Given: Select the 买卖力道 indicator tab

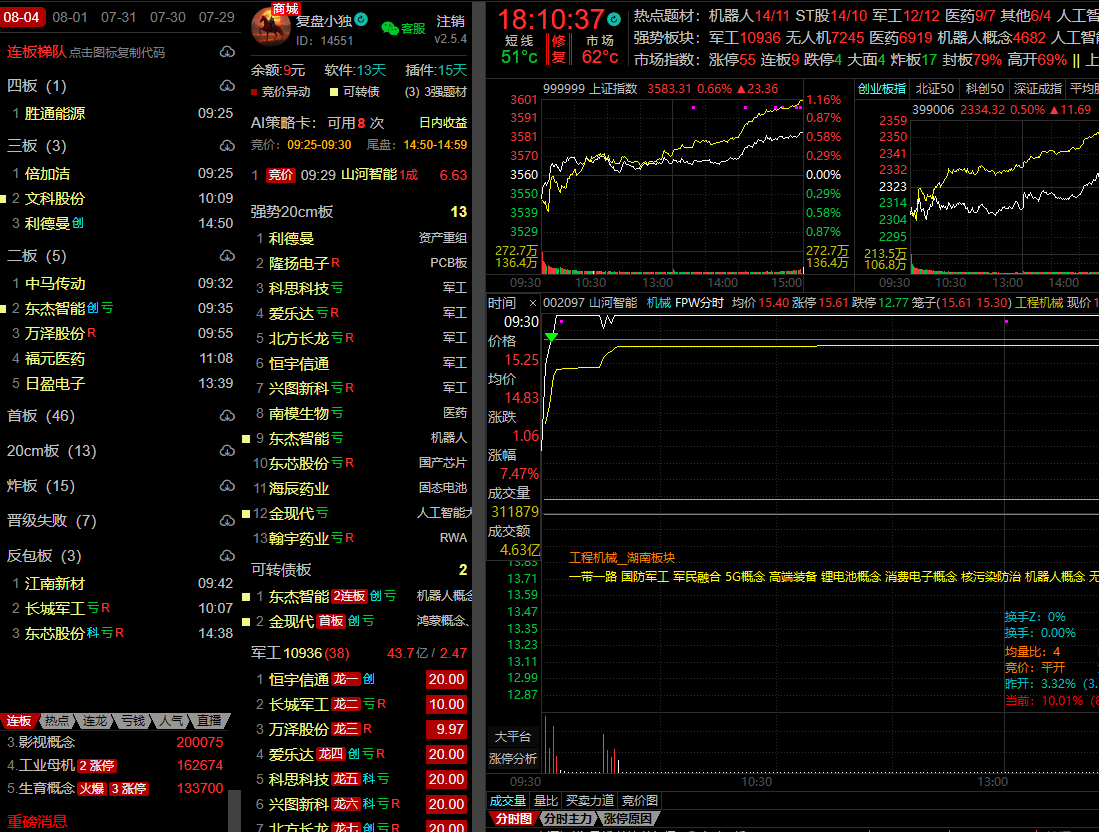Looking at the screenshot, I should 589,800.
